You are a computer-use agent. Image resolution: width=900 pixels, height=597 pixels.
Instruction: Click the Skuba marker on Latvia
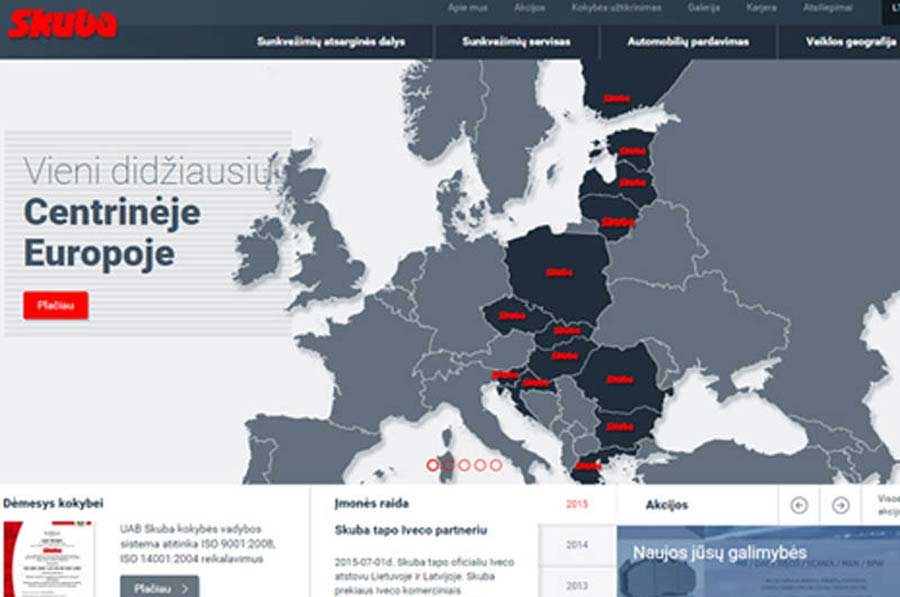[x=632, y=183]
